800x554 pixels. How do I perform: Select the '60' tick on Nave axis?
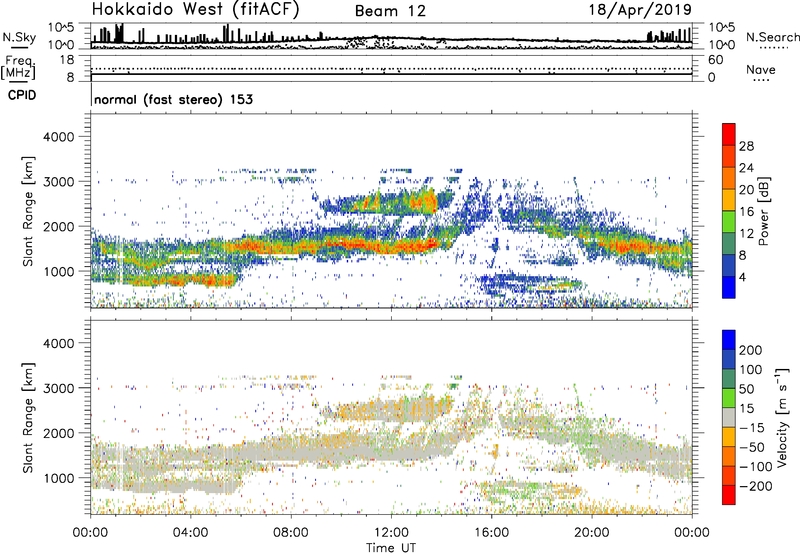(715, 60)
